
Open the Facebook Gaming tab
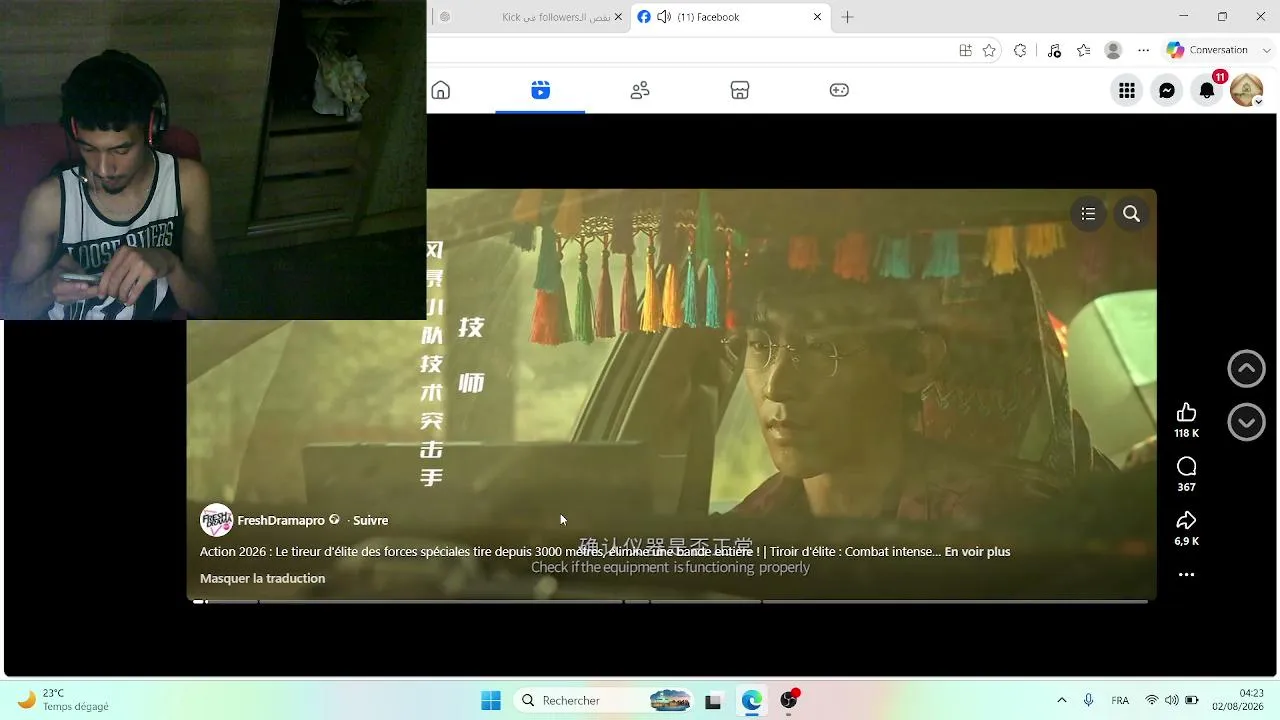click(839, 91)
